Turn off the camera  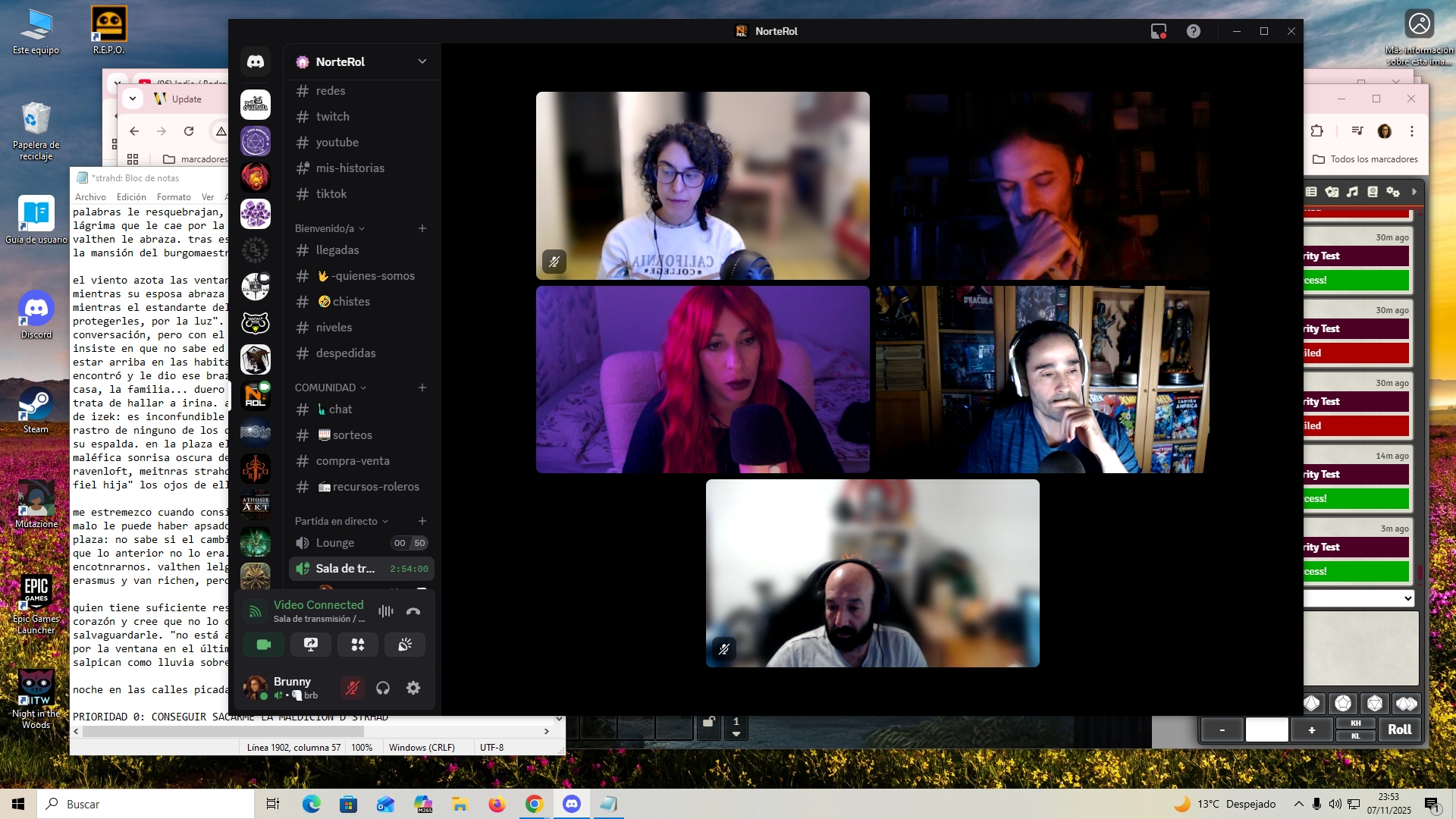[264, 645]
